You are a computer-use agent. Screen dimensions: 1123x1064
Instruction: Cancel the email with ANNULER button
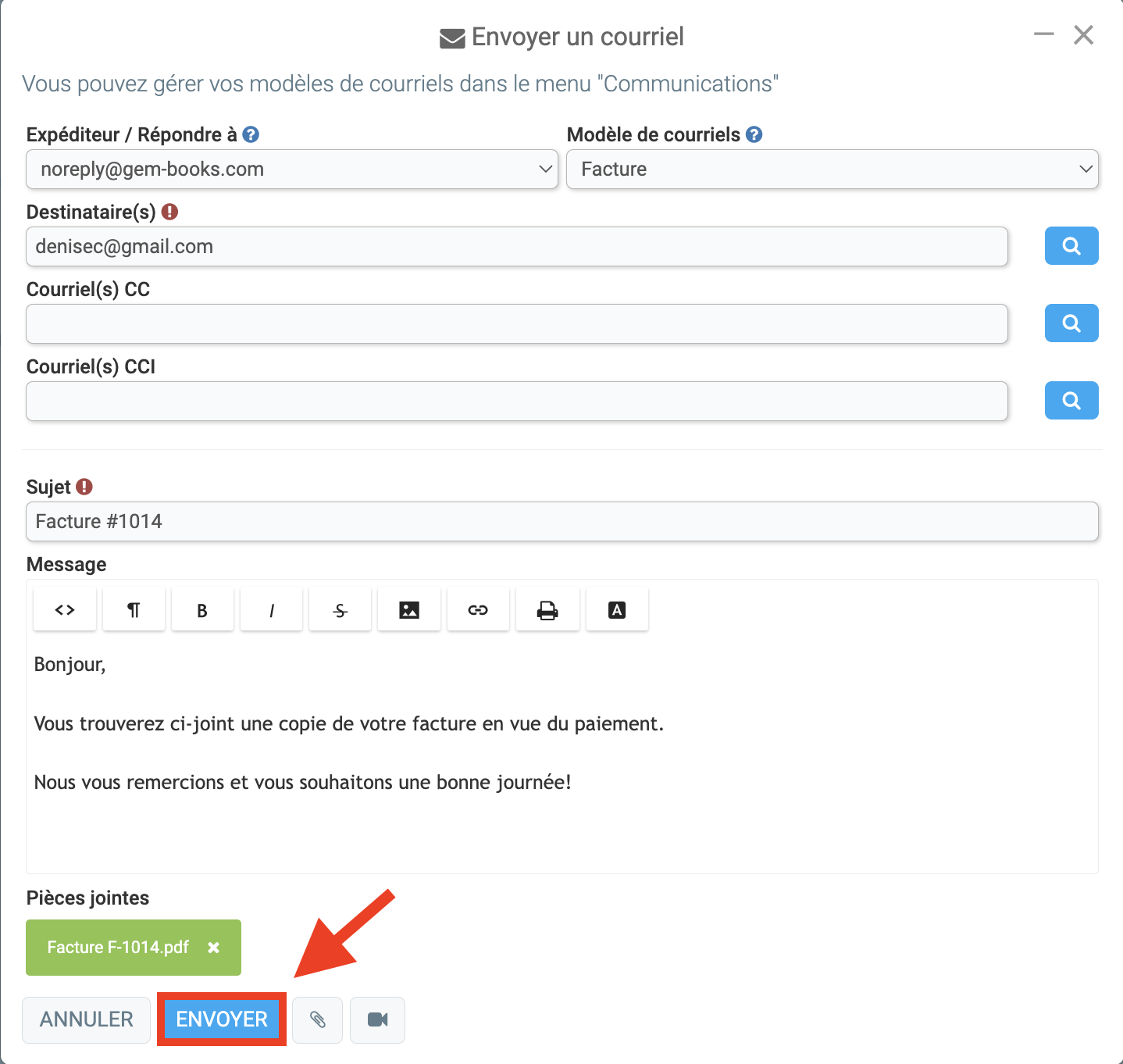[86, 1019]
